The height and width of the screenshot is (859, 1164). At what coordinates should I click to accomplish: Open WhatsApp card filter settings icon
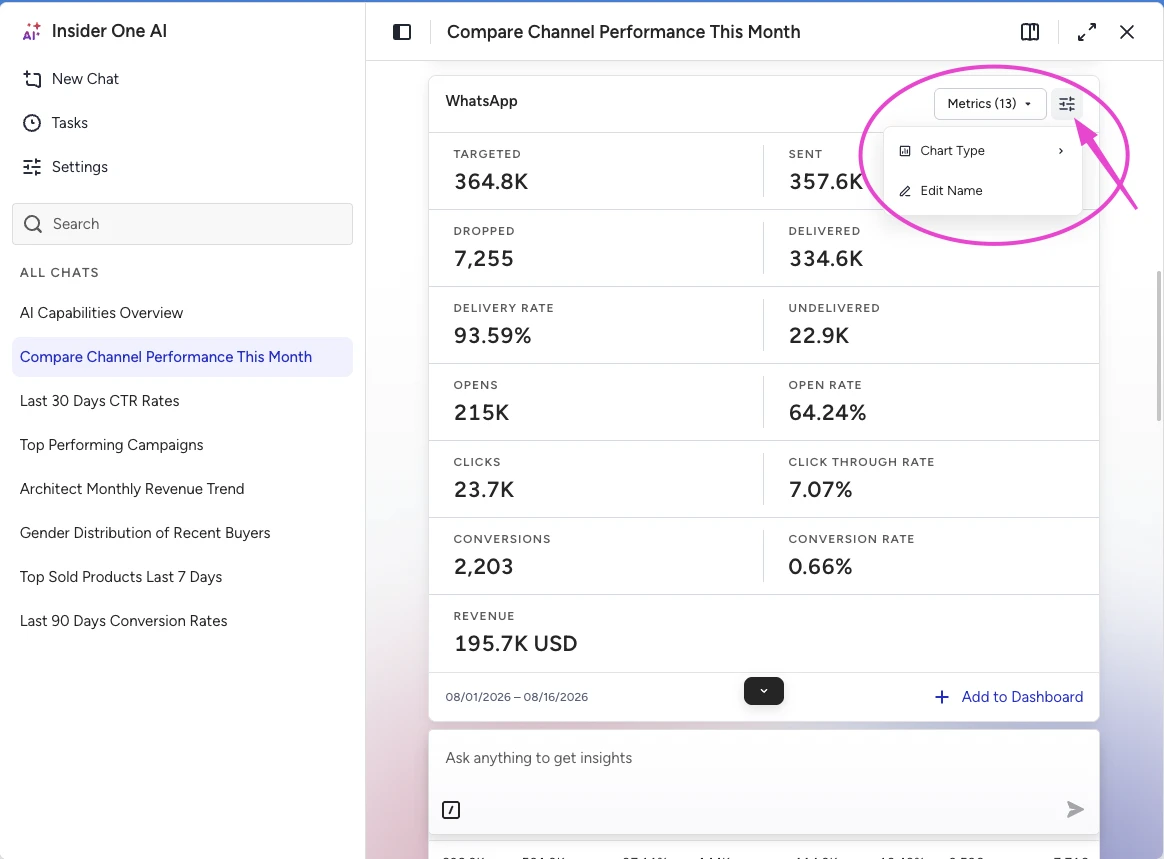(1067, 104)
